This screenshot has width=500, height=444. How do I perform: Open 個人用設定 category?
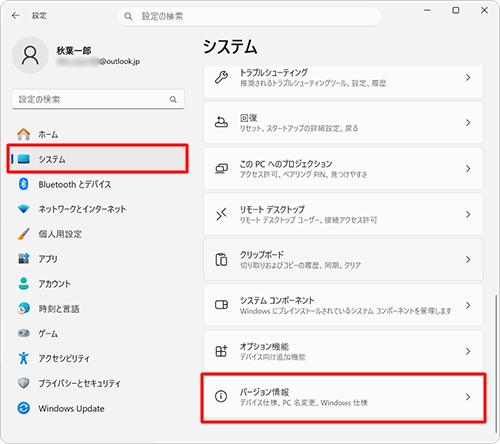point(98,234)
